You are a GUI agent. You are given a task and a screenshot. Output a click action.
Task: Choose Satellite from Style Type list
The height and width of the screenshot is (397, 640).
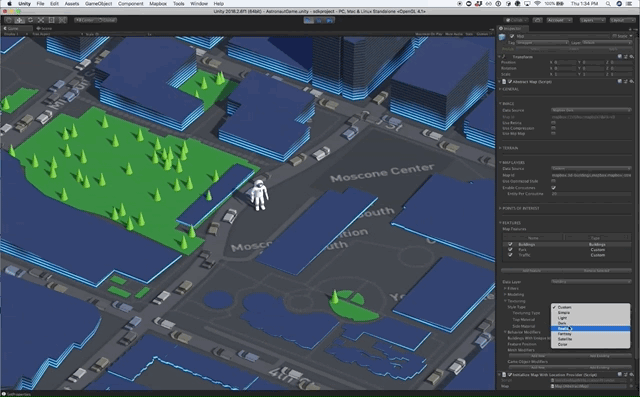[590, 339]
